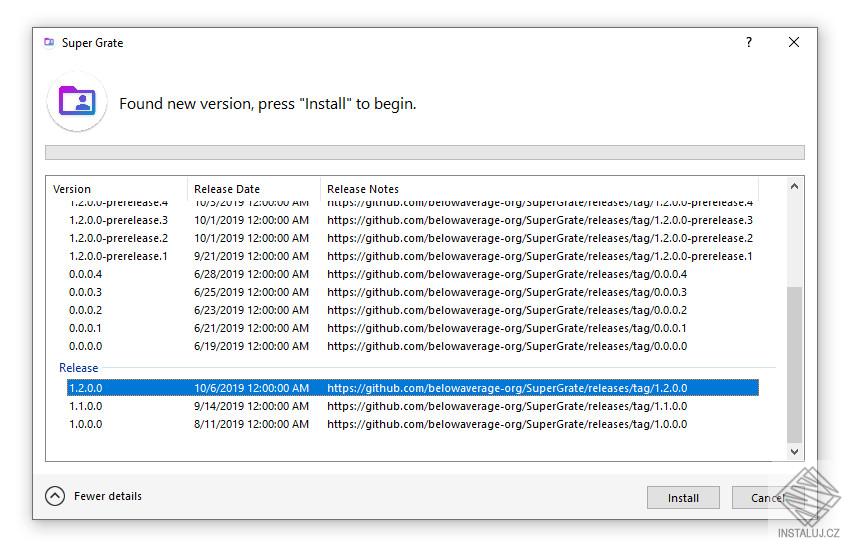Click the 6/28/2019 12:00:00 AM date cell
Screen dimensions: 859x560
coord(251,274)
